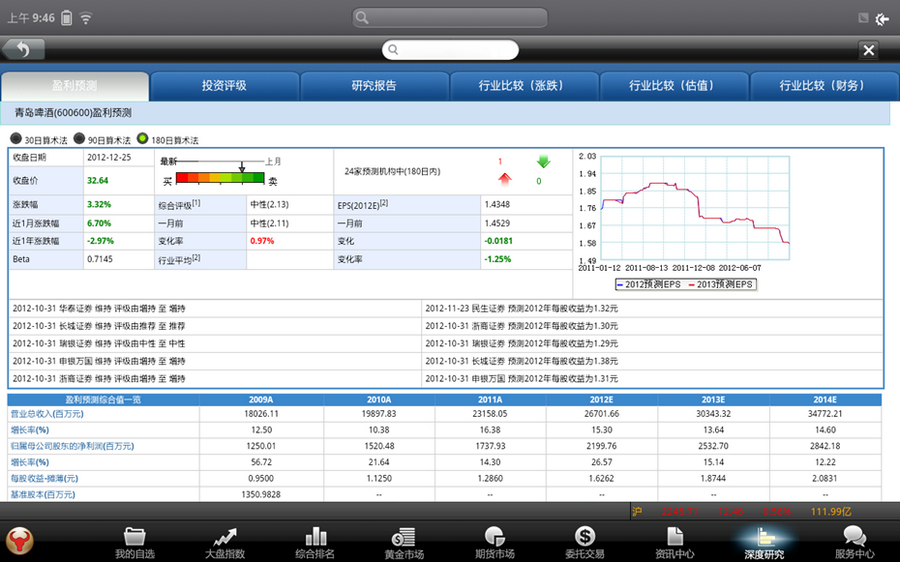Switch to the 投资评级 tab
Image resolution: width=900 pixels, height=562 pixels.
pyautogui.click(x=224, y=86)
